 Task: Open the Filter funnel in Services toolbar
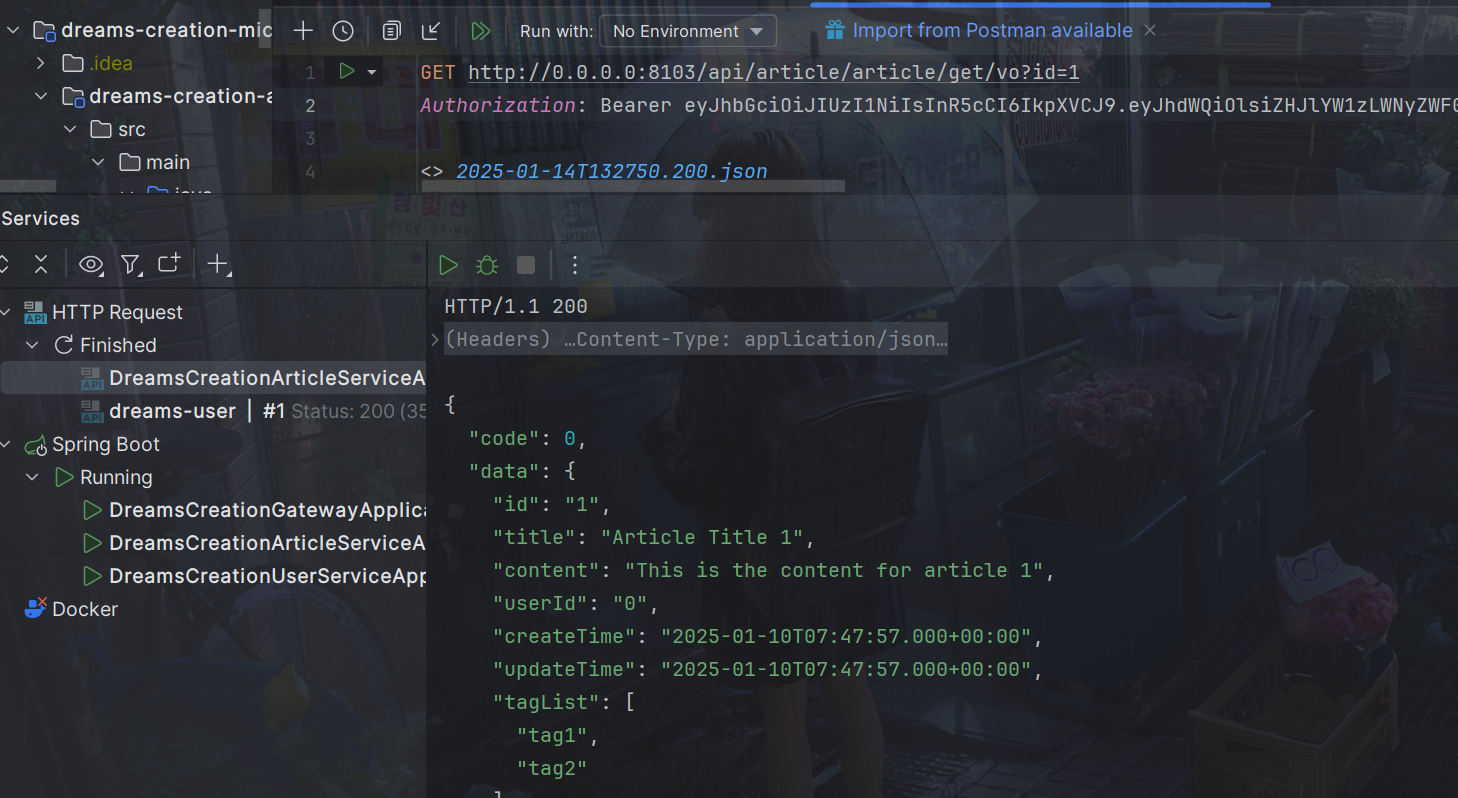click(130, 264)
